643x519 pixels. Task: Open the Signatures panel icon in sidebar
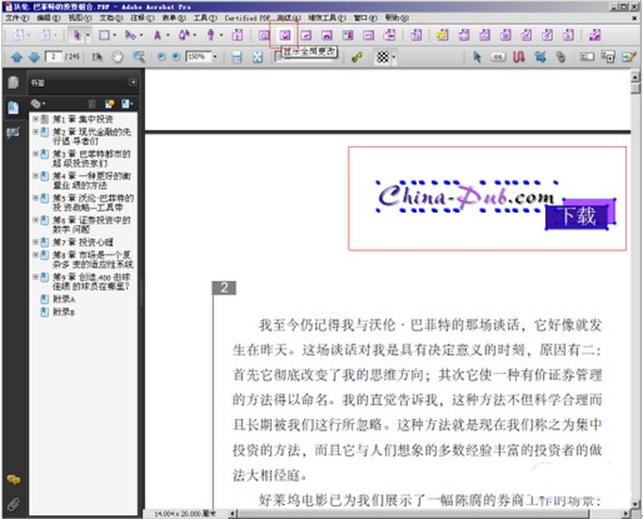point(13,132)
